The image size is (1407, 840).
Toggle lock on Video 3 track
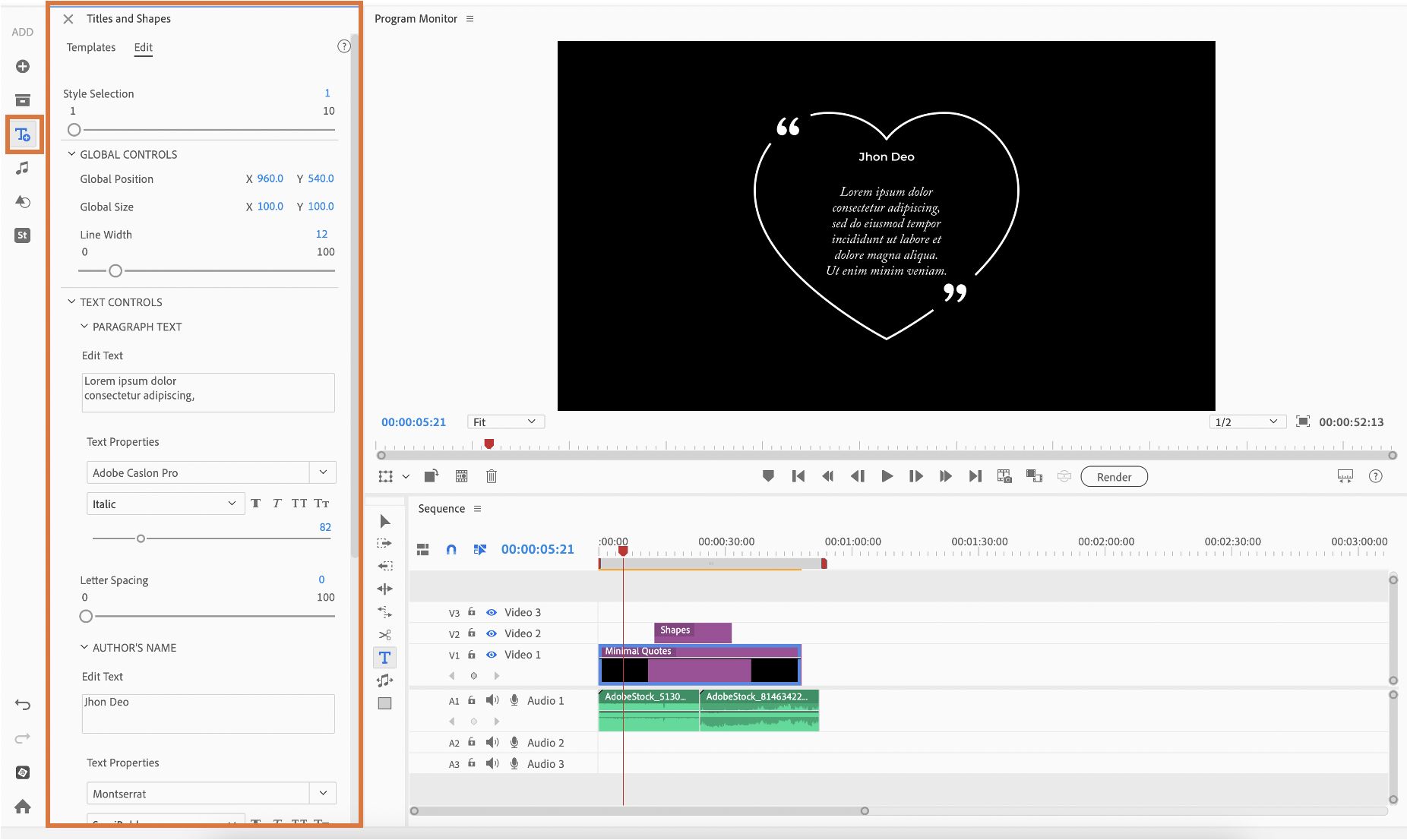click(472, 612)
